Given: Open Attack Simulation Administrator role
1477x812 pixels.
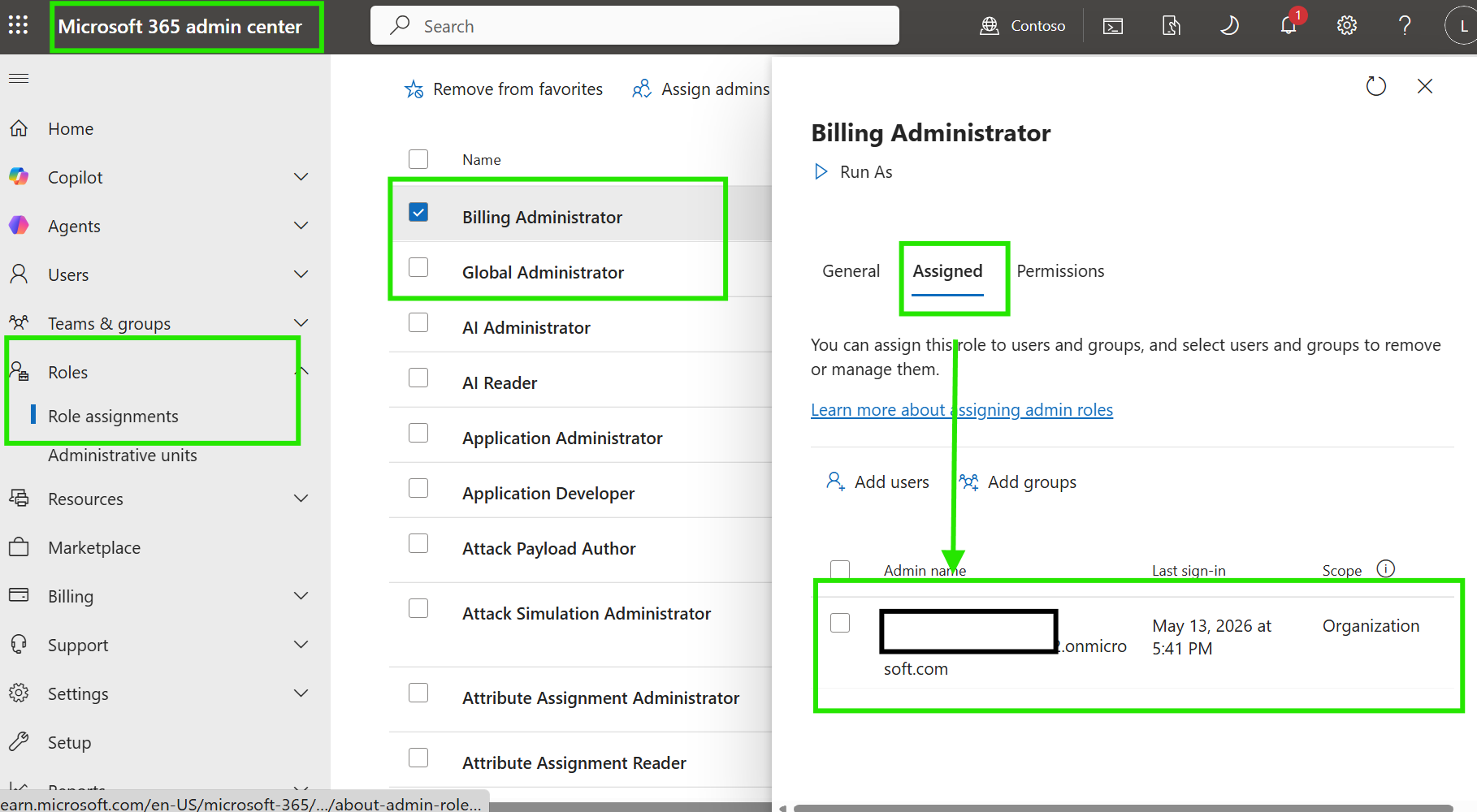Looking at the screenshot, I should tap(587, 614).
